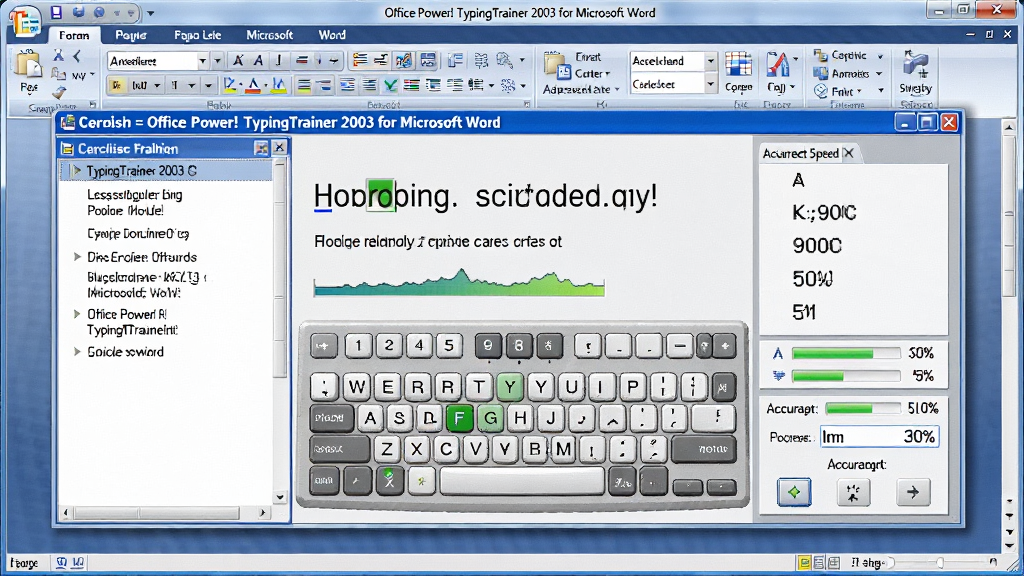
Task: Toggle the yellow-highlighted align left button
Action: pyautogui.click(x=304, y=85)
